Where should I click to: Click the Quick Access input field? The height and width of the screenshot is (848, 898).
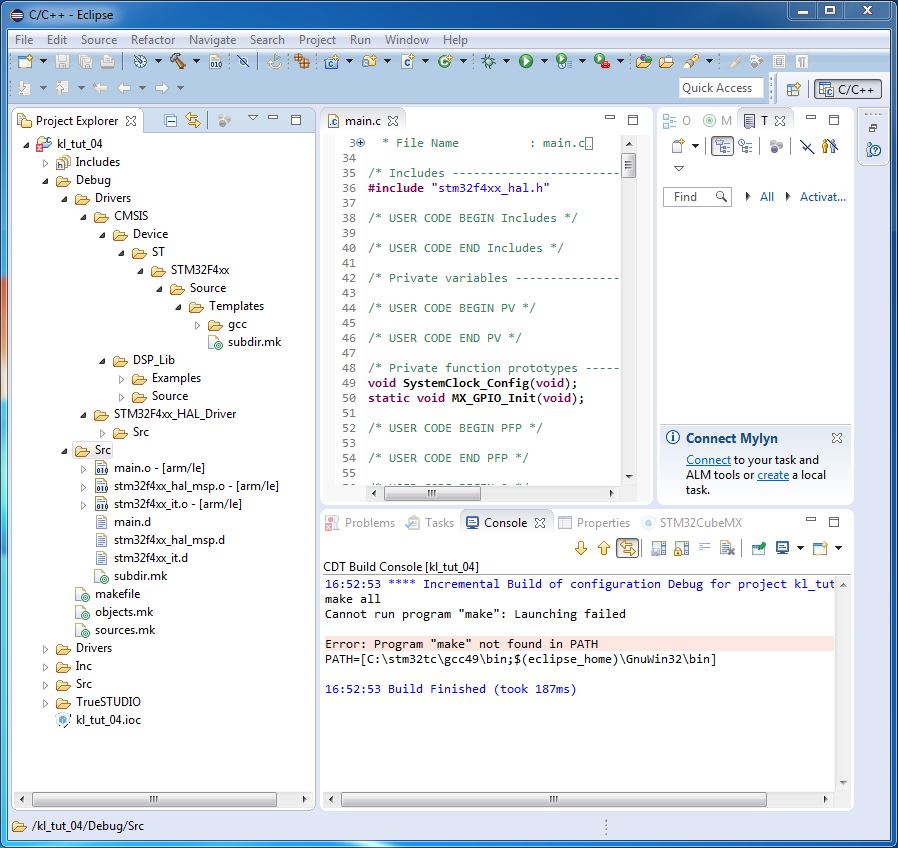pos(722,88)
